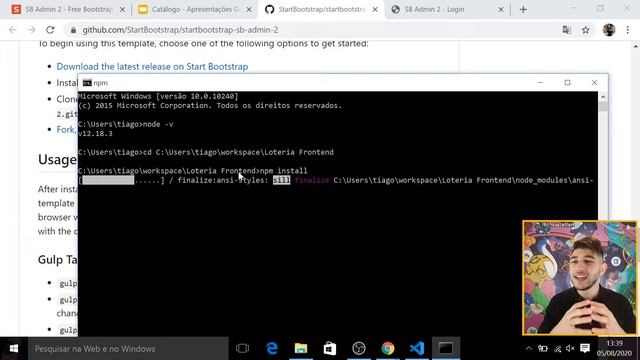Launch Microsoft Edge from taskbar
Screen dimensions: 640x360
272,349
